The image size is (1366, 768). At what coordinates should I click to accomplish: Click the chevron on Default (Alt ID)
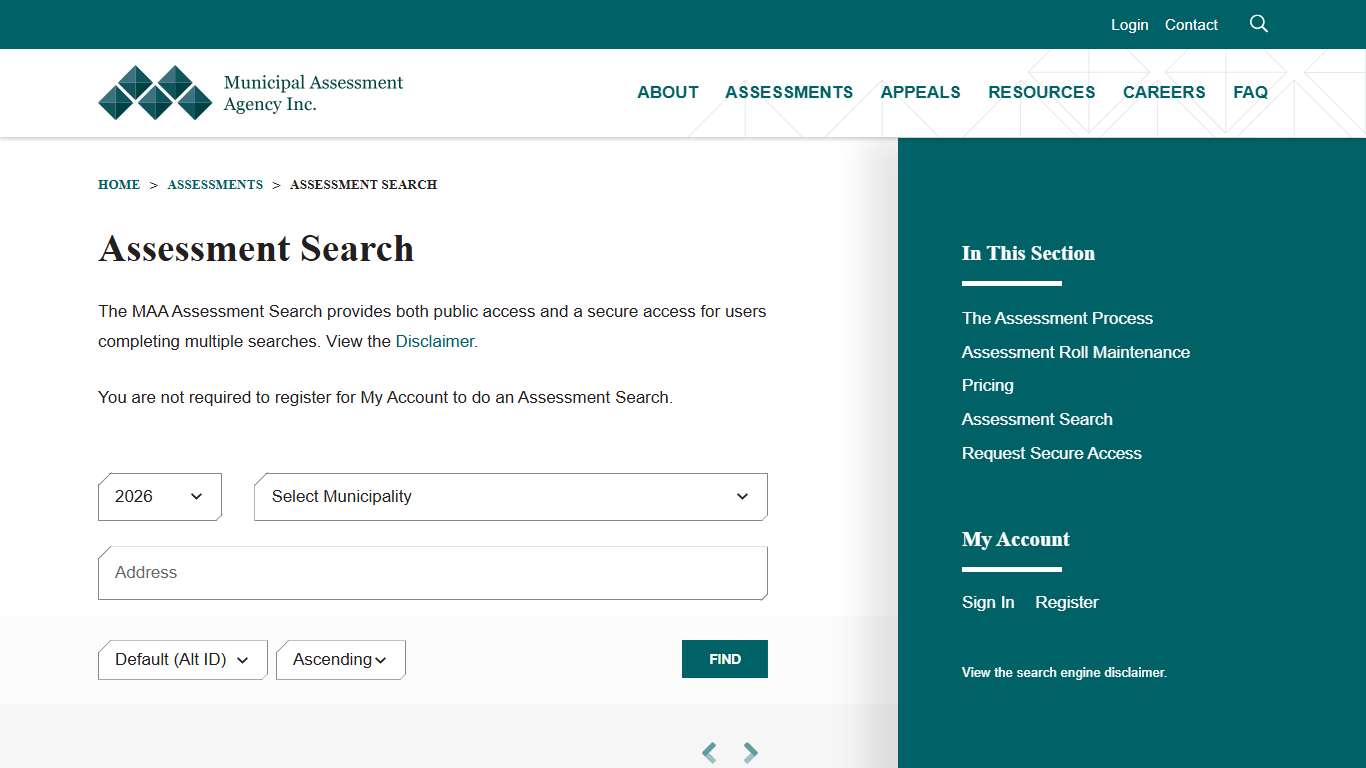point(244,660)
